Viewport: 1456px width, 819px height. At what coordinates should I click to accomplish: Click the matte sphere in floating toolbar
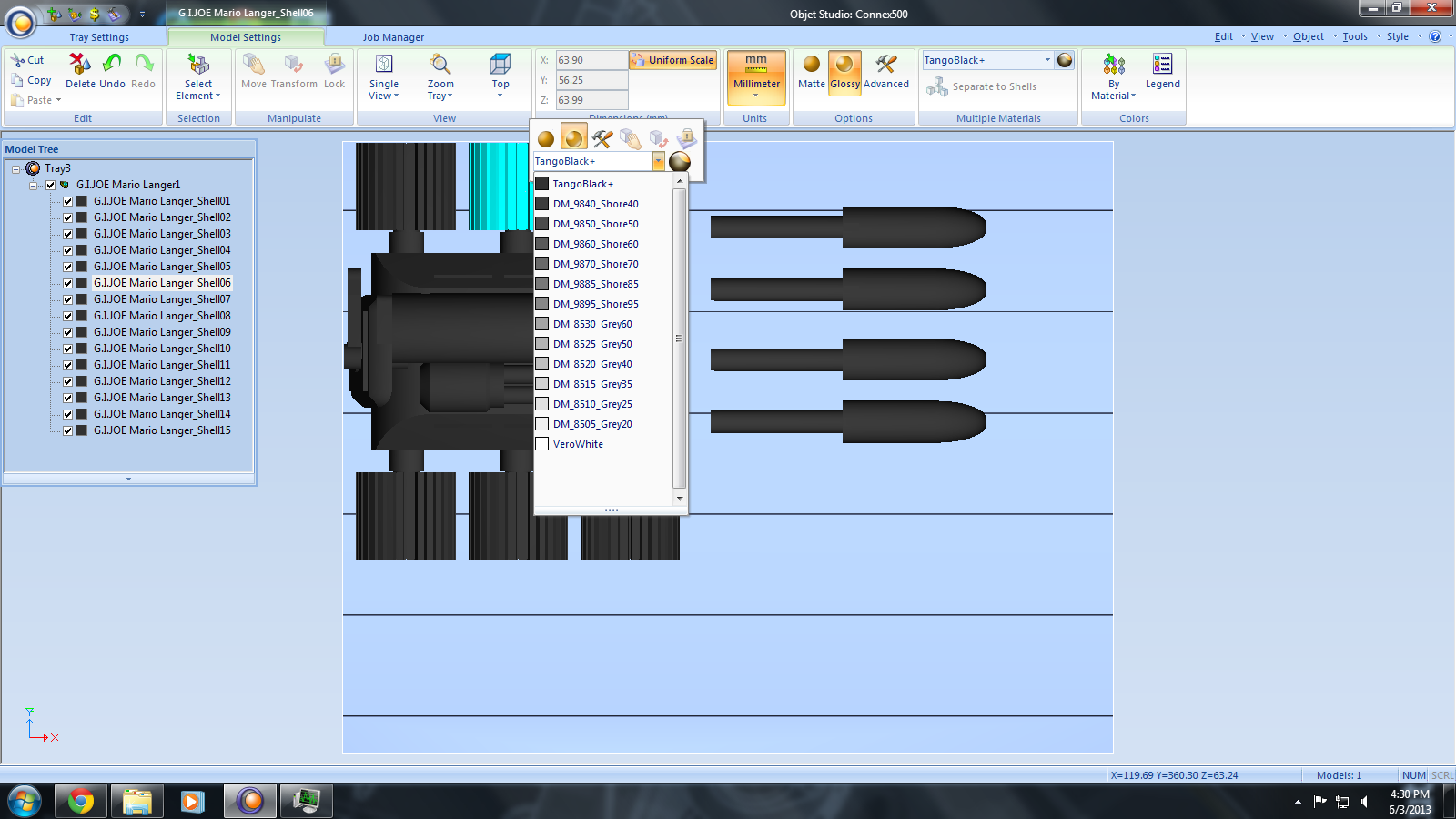[x=546, y=139]
